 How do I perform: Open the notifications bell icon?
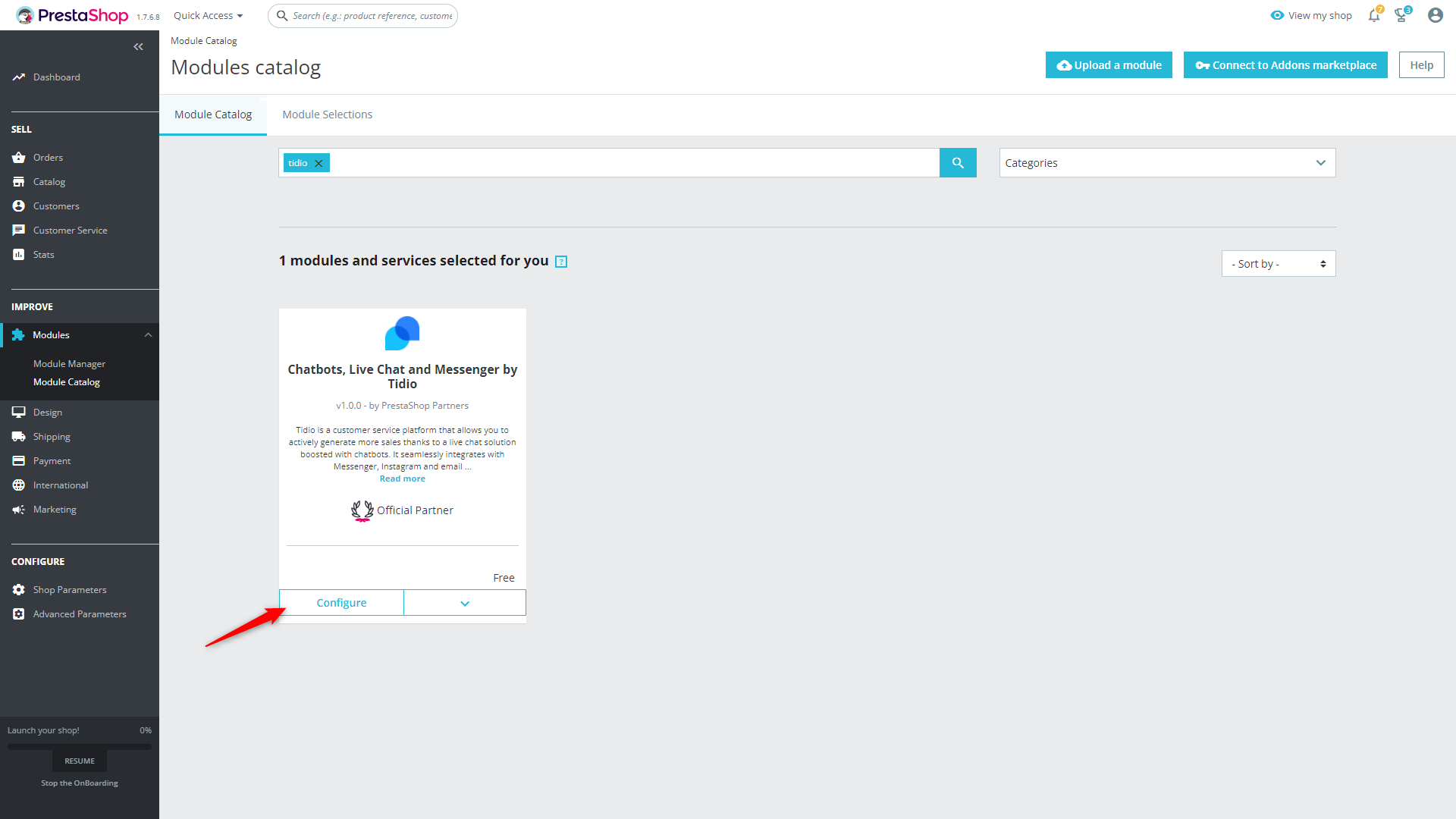1374,15
